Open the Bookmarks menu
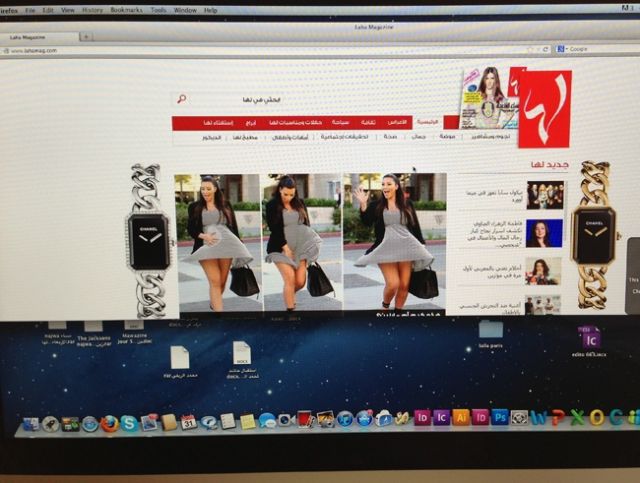The image size is (640, 483). (x=126, y=10)
